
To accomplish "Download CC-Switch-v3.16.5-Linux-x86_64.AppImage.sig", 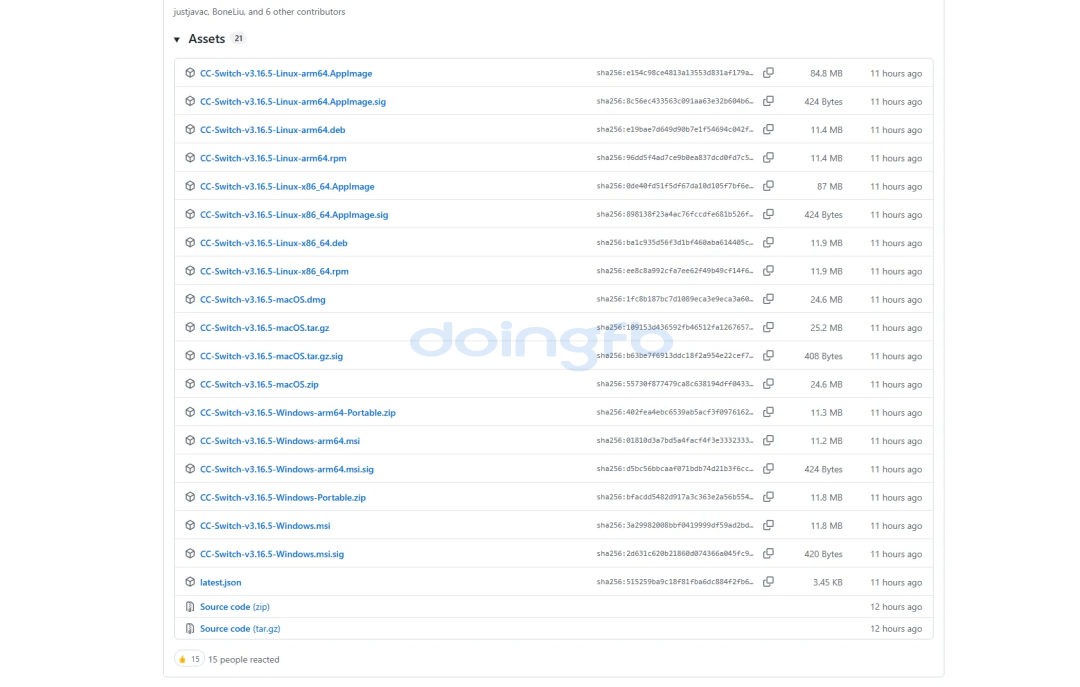I will pyautogui.click(x=294, y=214).
